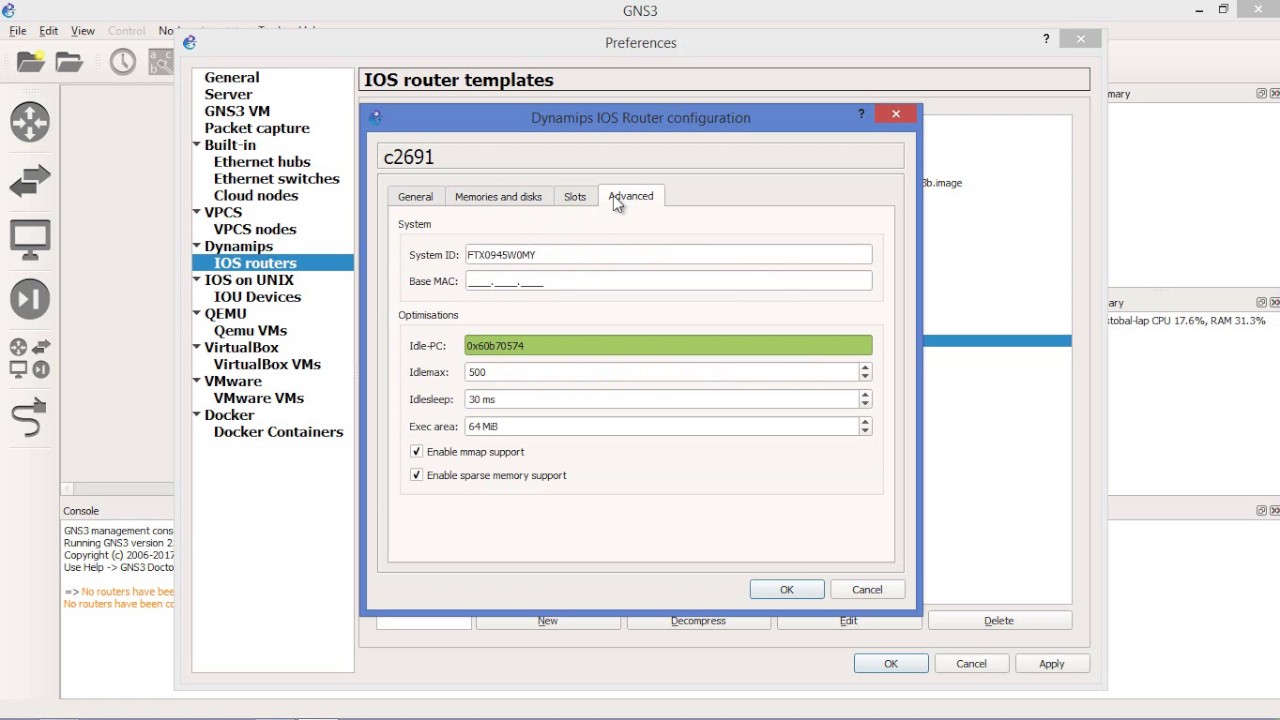This screenshot has width=1280, height=720.
Task: Select Ethernet switches in preferences tree
Action: (x=277, y=179)
